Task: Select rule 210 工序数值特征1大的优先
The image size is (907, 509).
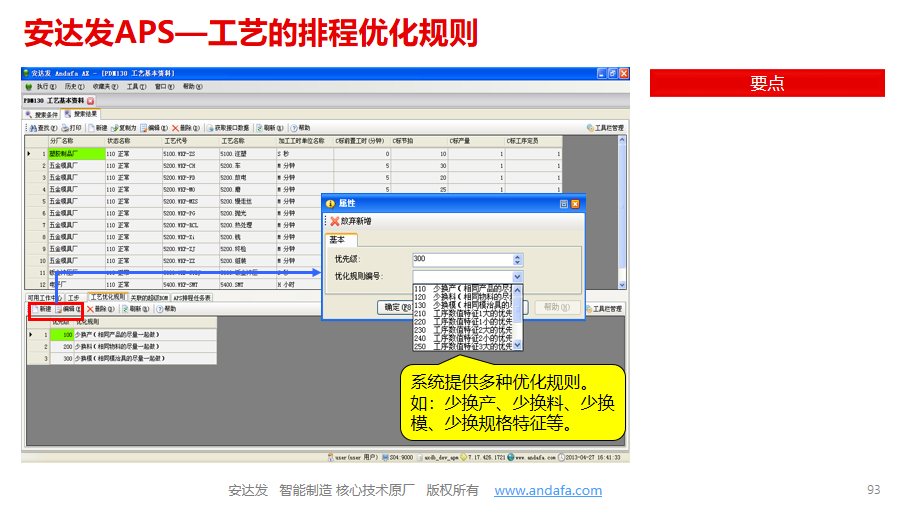Action: point(463,313)
